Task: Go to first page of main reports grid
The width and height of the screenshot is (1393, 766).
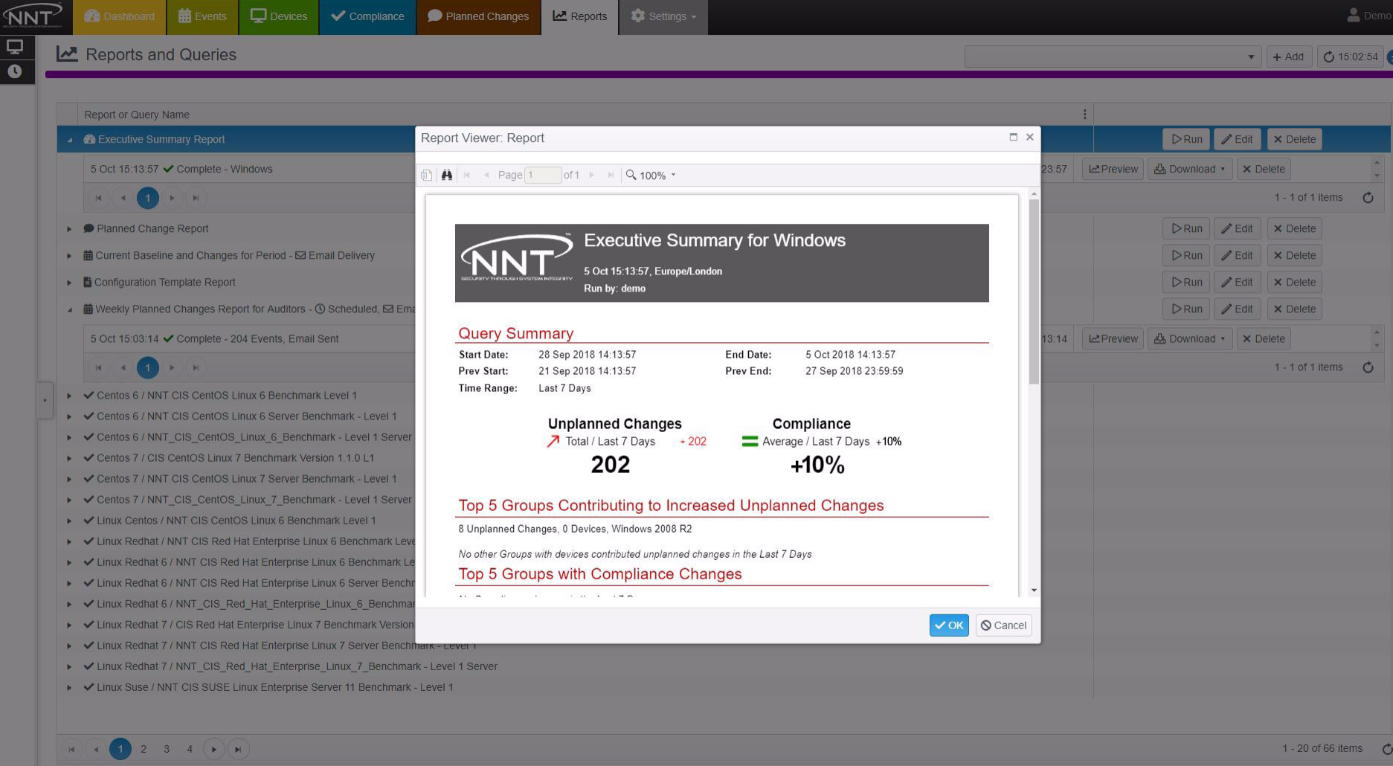Action: pos(73,748)
